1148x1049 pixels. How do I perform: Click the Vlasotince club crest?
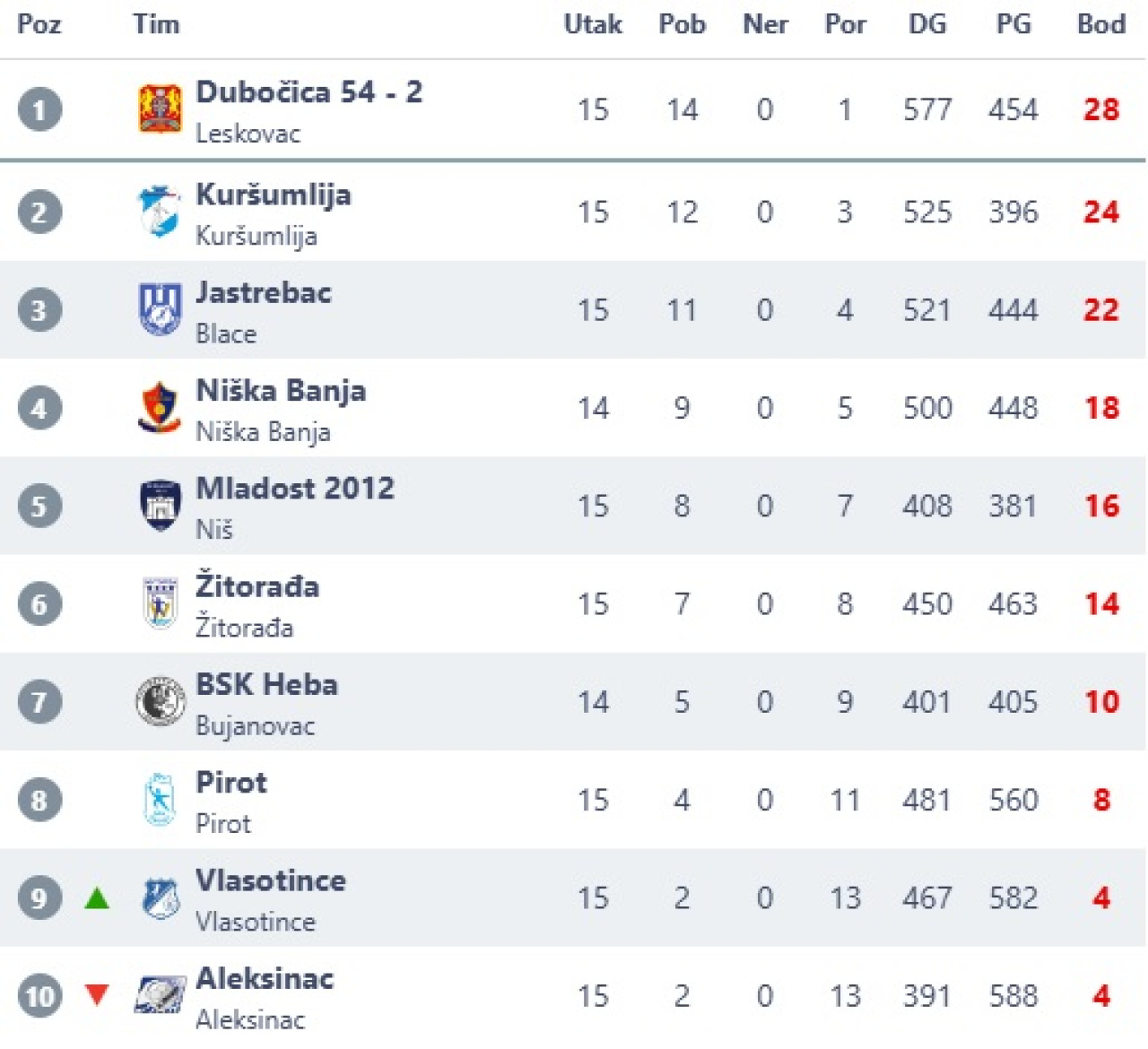(160, 897)
